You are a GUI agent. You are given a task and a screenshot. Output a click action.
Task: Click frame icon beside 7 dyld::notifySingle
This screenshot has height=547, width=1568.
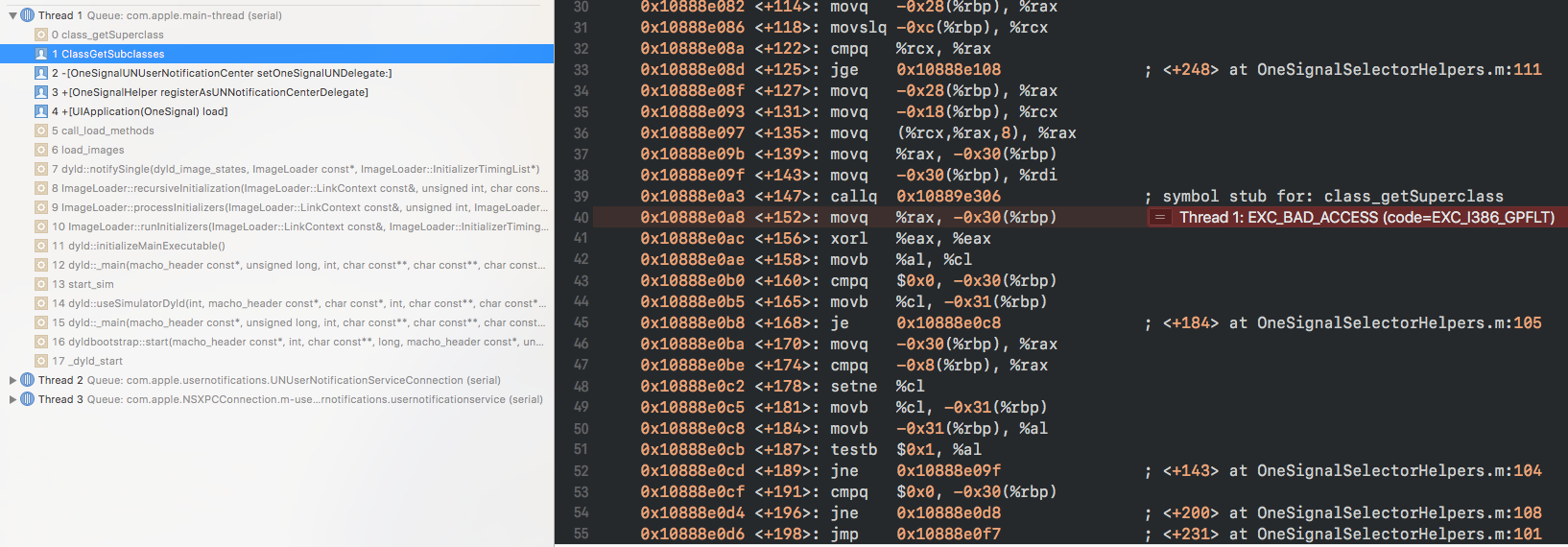41,169
